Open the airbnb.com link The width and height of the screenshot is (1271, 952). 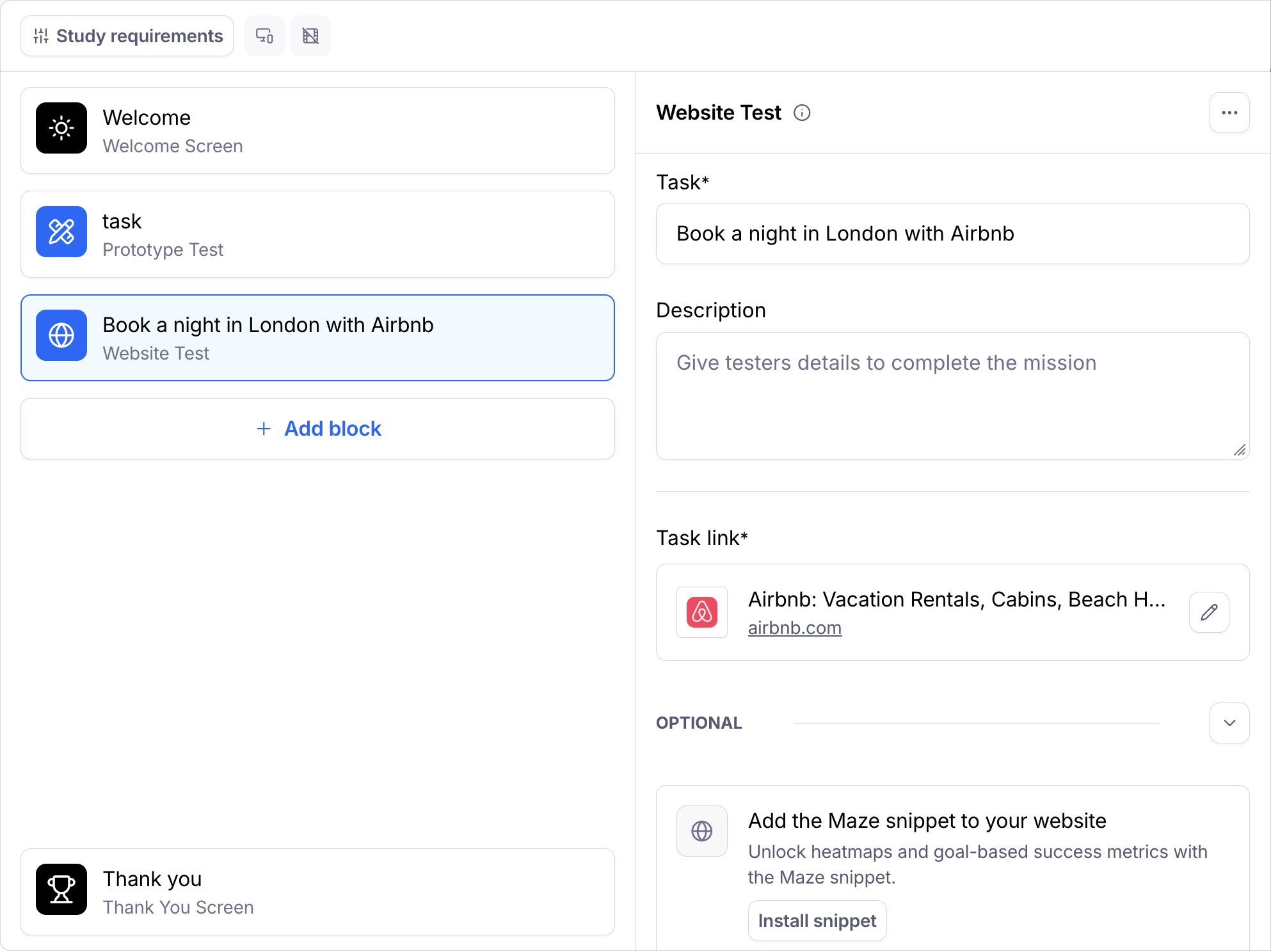pos(795,628)
